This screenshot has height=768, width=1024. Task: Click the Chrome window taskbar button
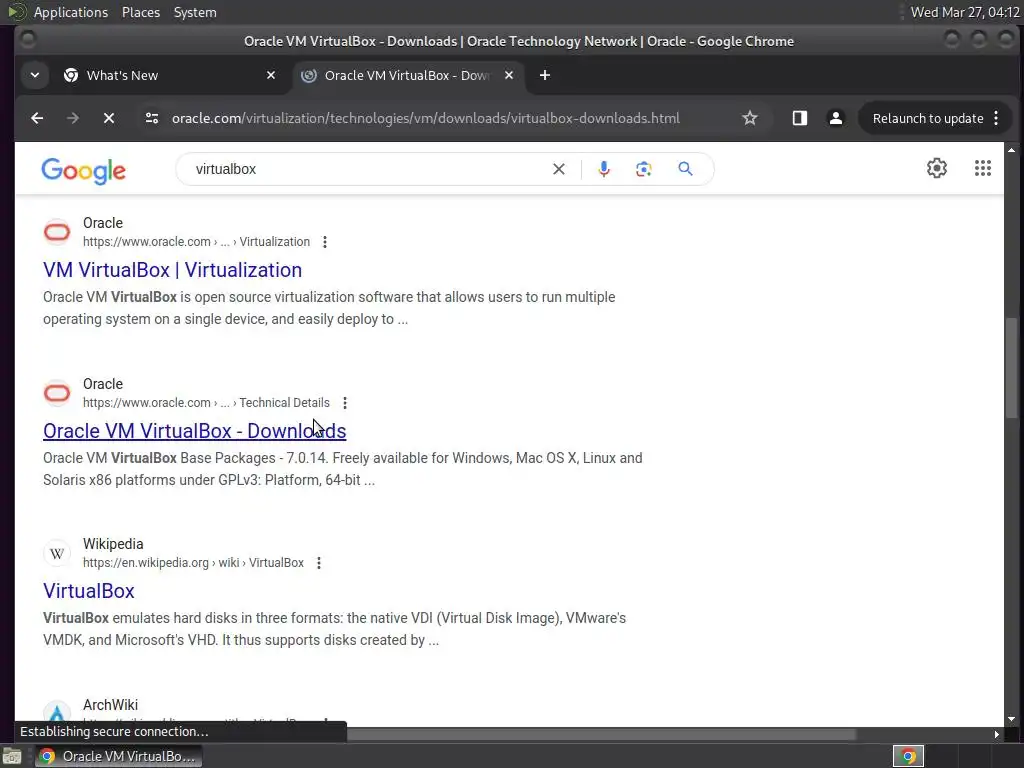click(x=118, y=756)
